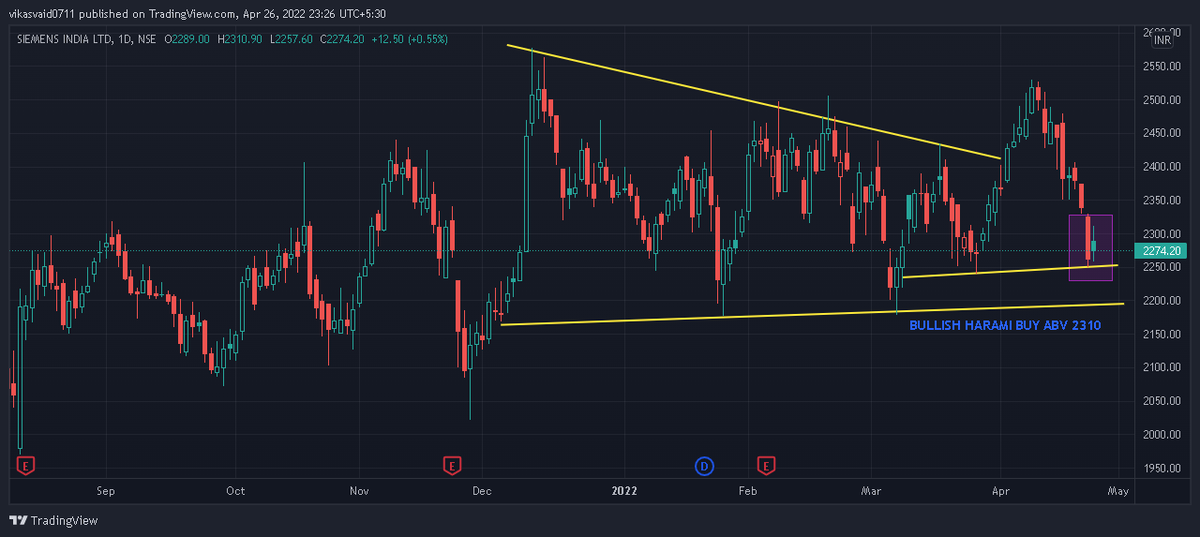Click the 2022 label on time axis

[623, 491]
